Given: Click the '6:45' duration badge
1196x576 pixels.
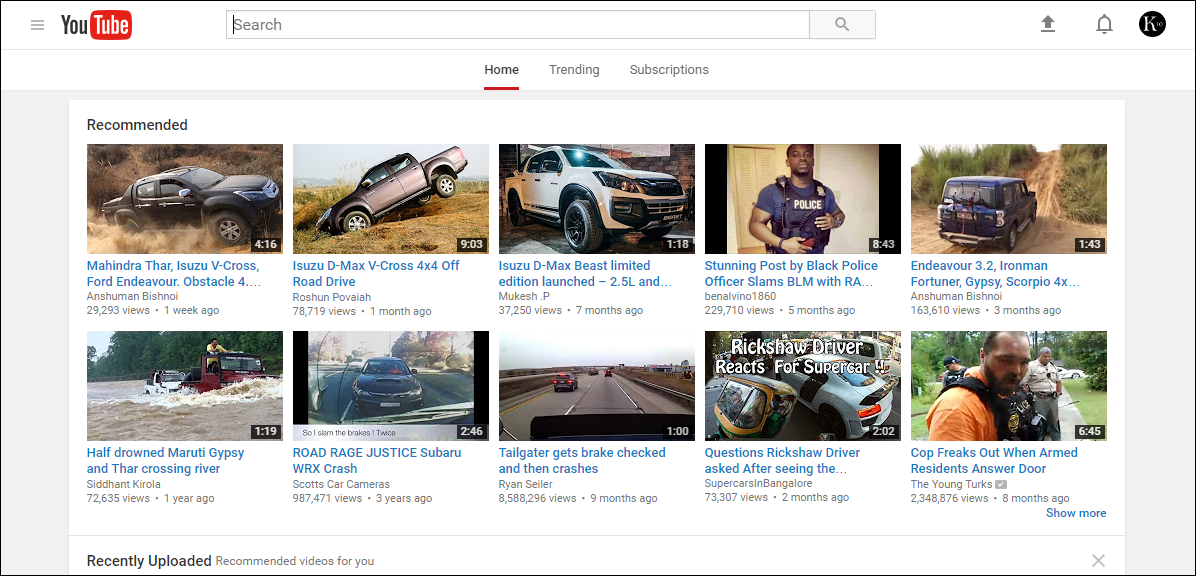Looking at the screenshot, I should pyautogui.click(x=1089, y=432).
